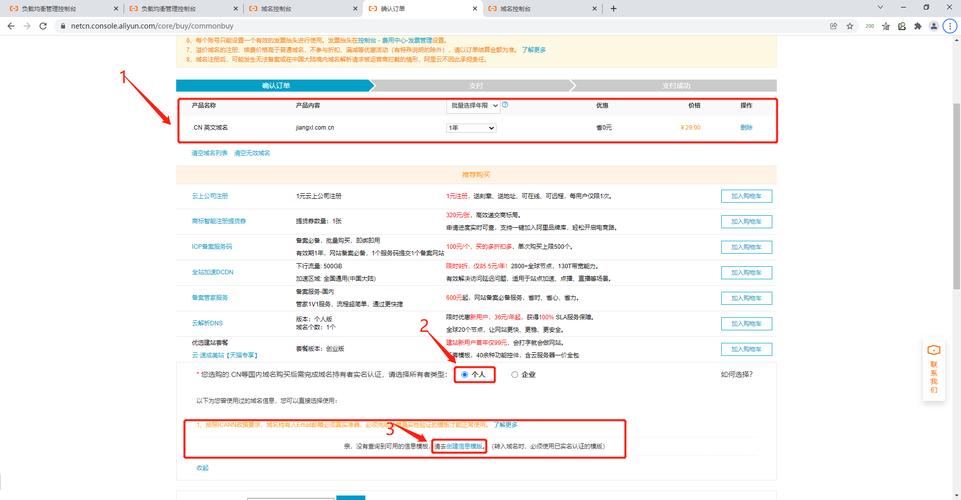961x500 pixels.
Task: Click the help icon beside 批量选择年限
Action: tap(505, 104)
